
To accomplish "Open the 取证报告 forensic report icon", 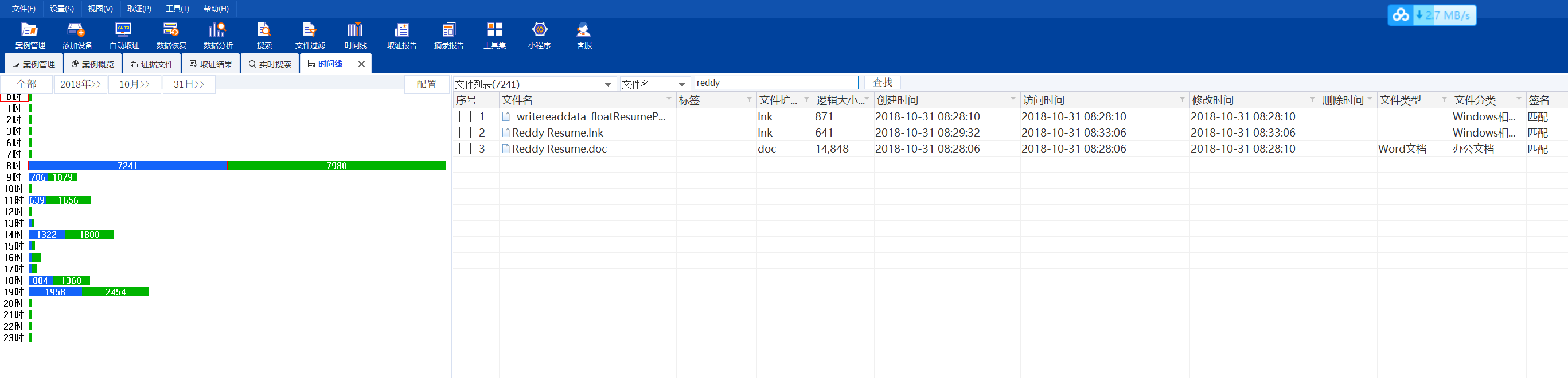I will (401, 36).
